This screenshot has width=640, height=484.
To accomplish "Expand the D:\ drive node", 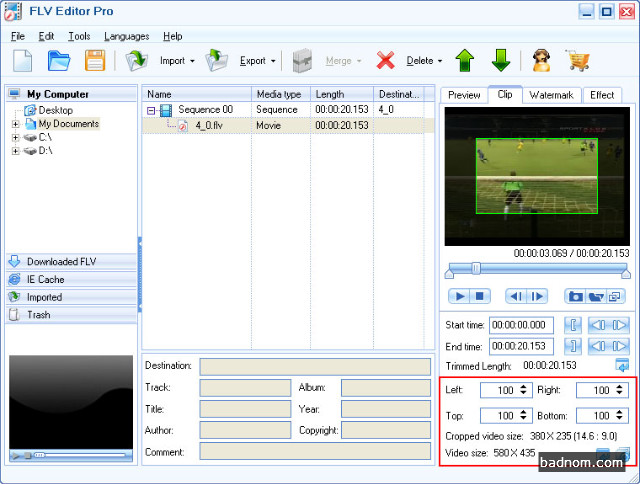I will pyautogui.click(x=16, y=151).
